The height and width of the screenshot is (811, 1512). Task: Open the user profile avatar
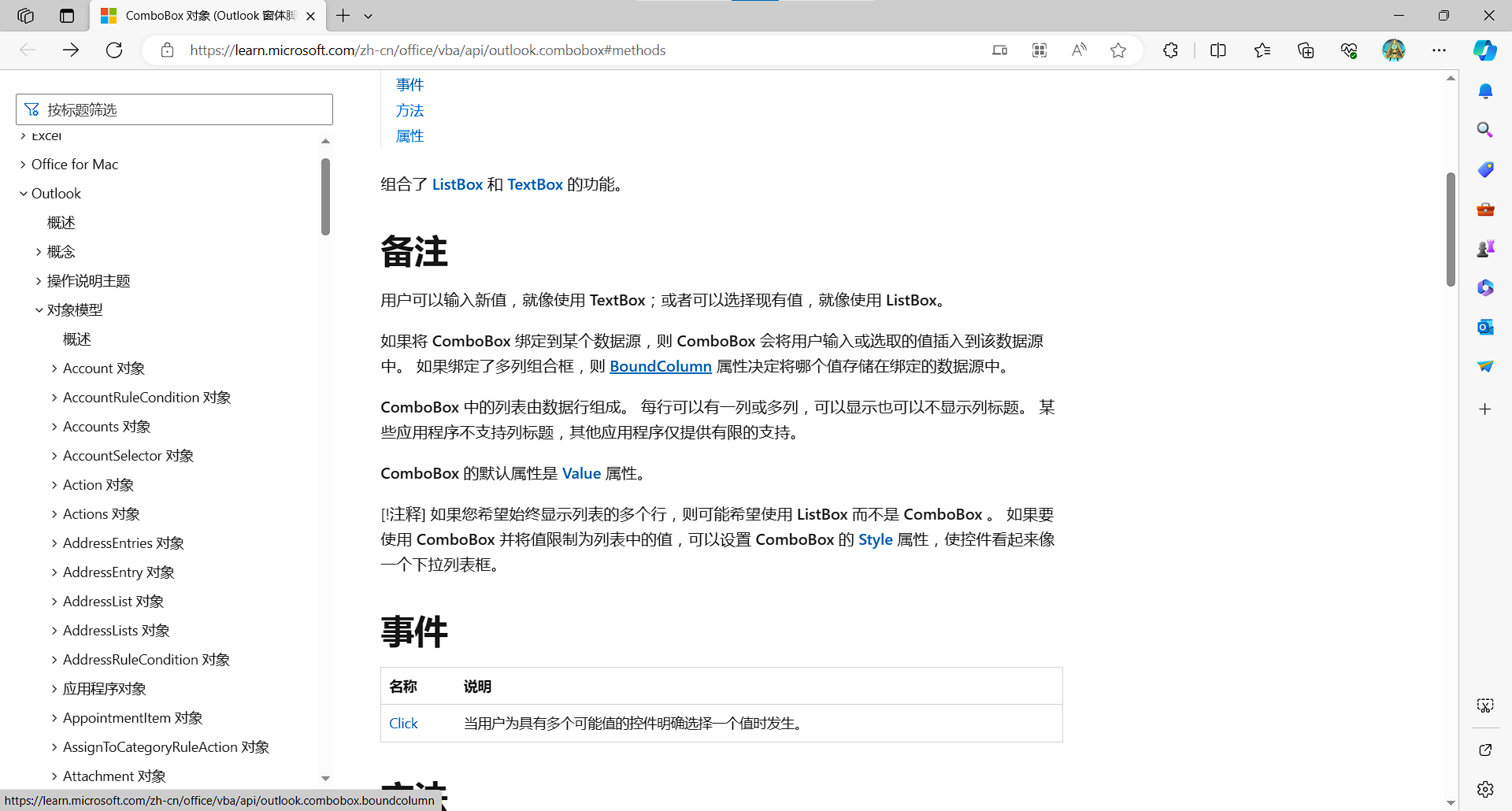pyautogui.click(x=1394, y=50)
